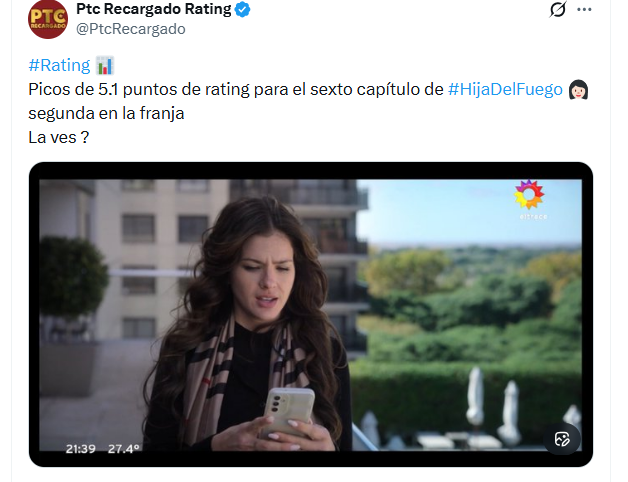This screenshot has width=628, height=482.
Task: Click the channel sun logo in the video frame
Action: (x=529, y=196)
